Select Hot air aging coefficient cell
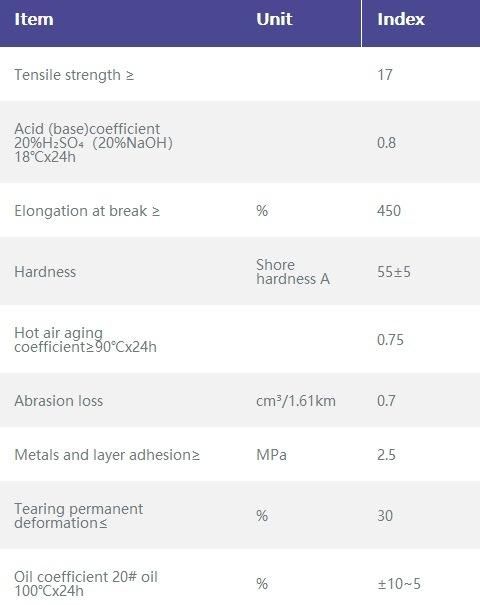The height and width of the screenshot is (605, 480). click(85, 340)
